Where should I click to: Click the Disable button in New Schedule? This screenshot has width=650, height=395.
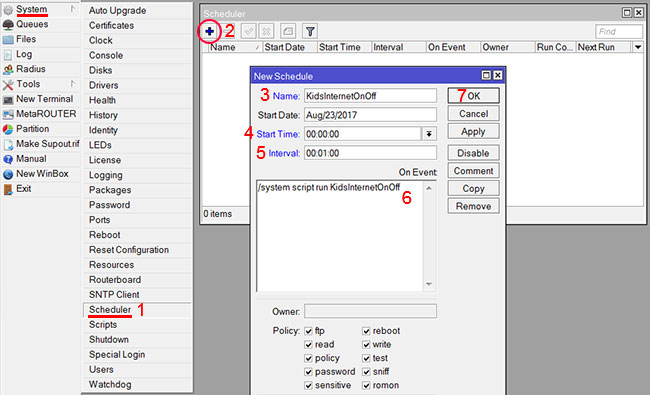[x=473, y=153]
